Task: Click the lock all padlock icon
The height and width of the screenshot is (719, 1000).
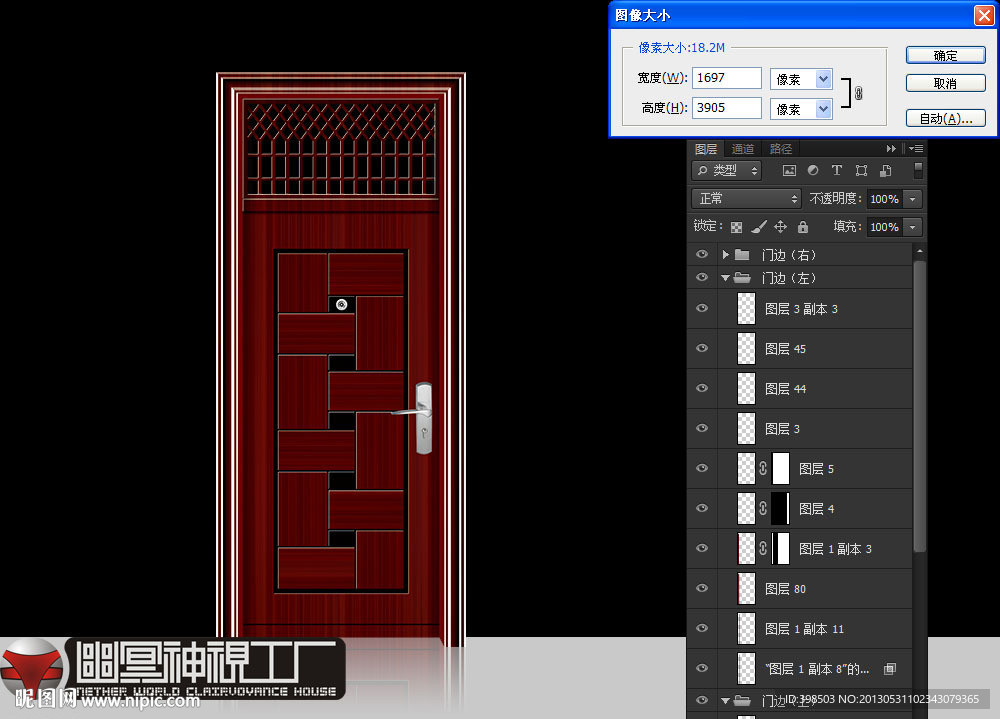Action: tap(803, 226)
